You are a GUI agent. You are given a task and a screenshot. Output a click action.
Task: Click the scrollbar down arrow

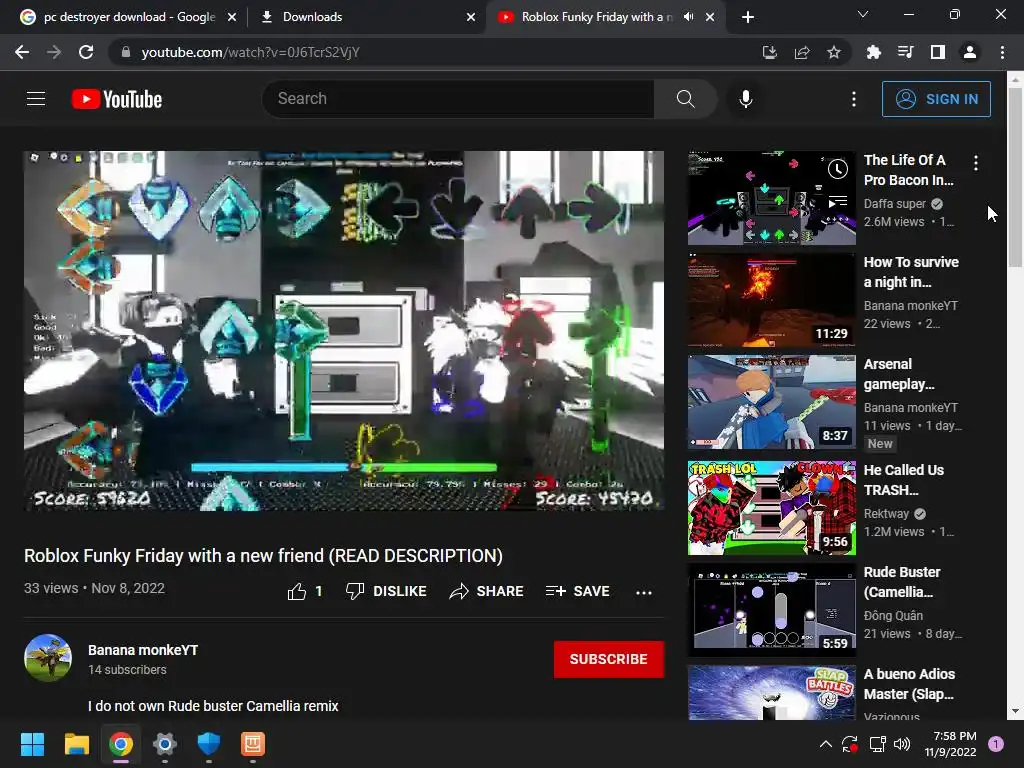click(1015, 711)
